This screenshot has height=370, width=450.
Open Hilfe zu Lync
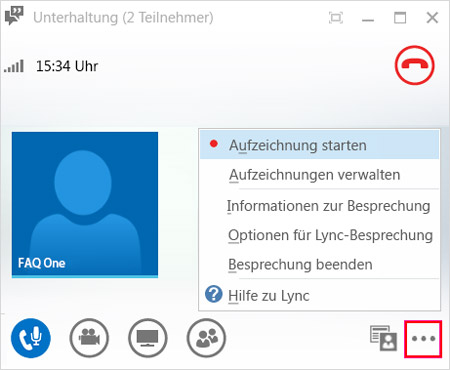coord(319,295)
